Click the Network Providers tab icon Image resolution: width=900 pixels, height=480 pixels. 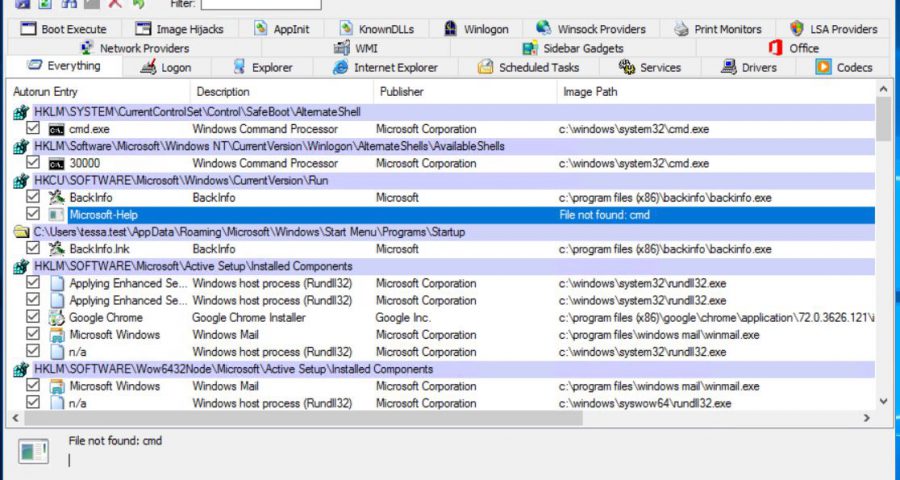[87, 48]
